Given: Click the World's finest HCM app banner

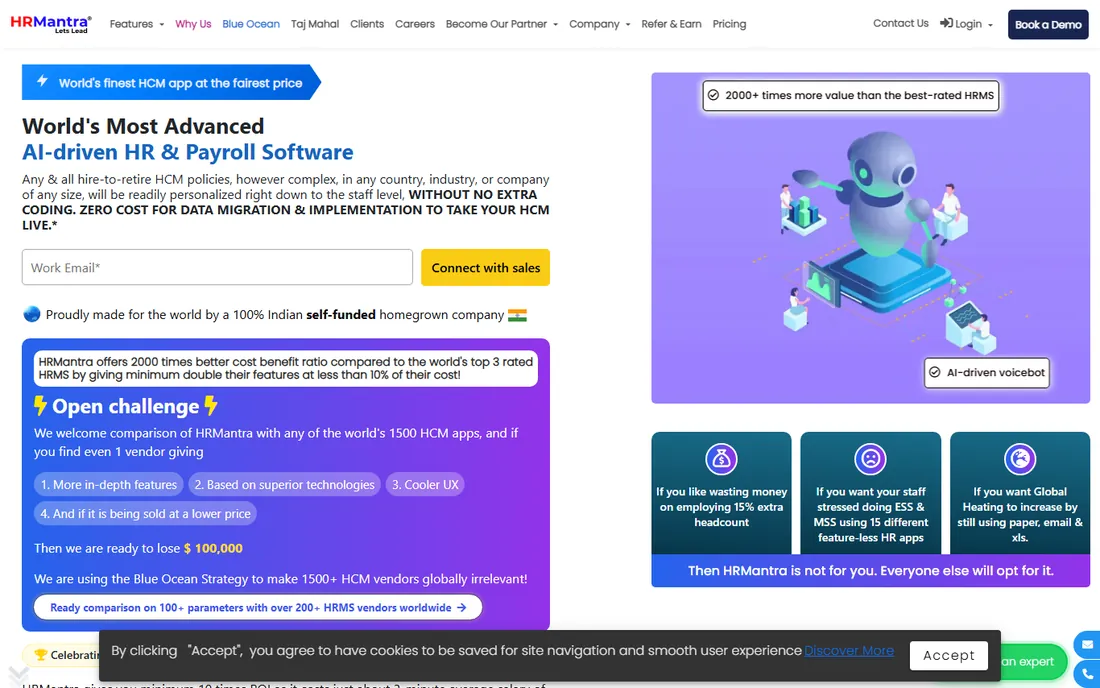Looking at the screenshot, I should click(x=171, y=82).
